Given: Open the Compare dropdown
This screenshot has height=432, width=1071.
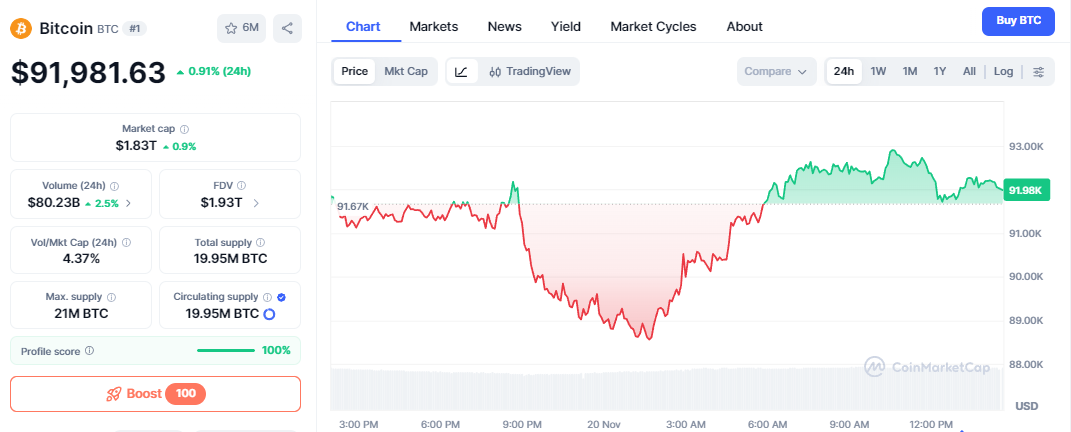Looking at the screenshot, I should click(x=777, y=72).
